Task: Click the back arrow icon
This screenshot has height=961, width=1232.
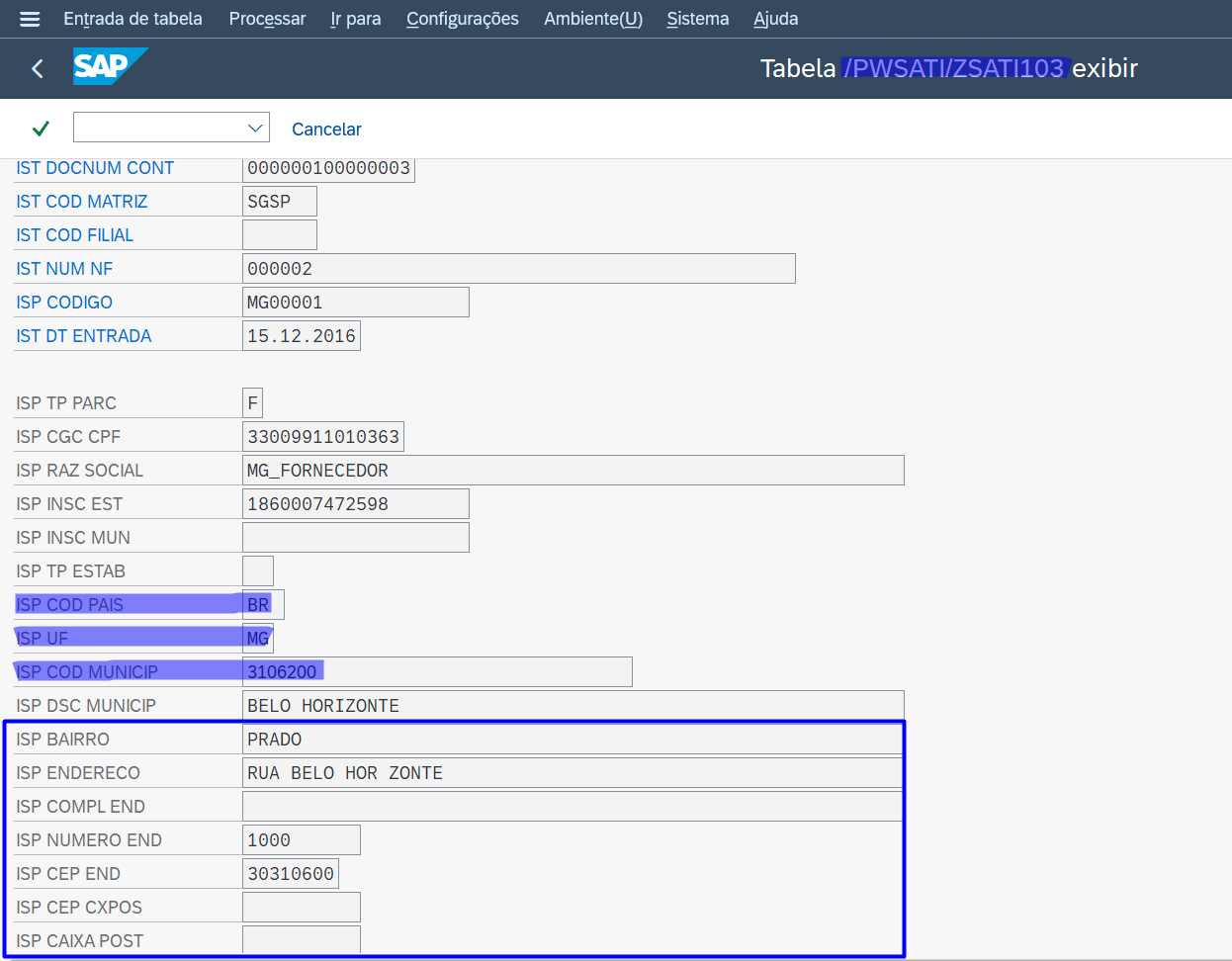Action: 38,68
